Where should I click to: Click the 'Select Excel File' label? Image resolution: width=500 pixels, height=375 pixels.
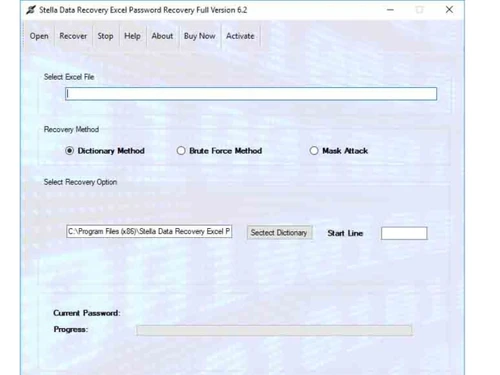click(x=69, y=77)
